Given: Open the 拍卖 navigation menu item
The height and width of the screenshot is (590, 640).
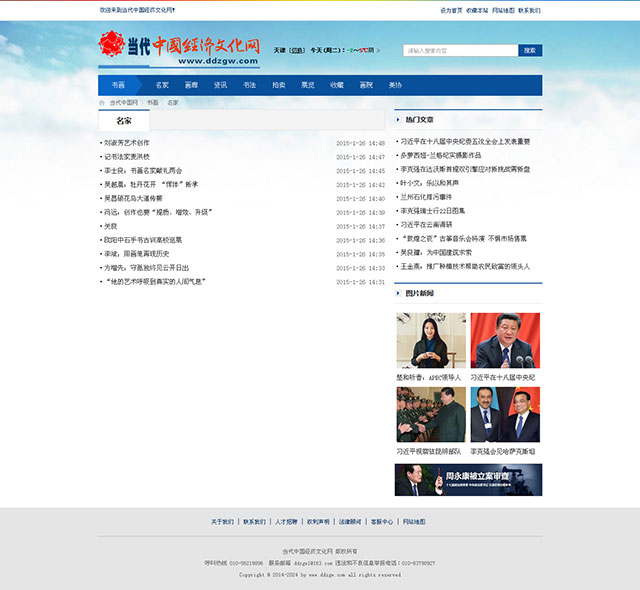Looking at the screenshot, I should point(278,85).
